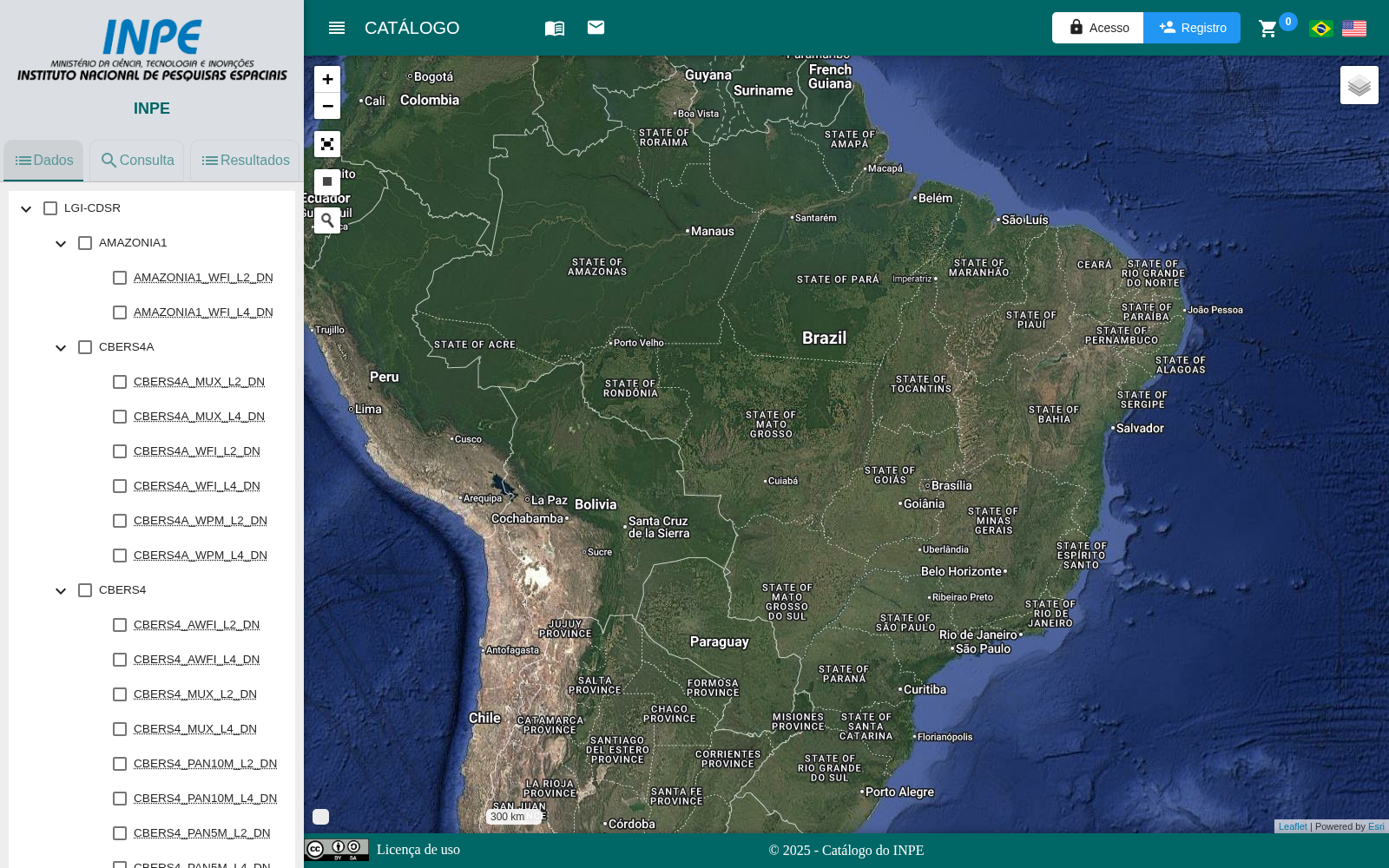1389x868 pixels.
Task: Open the hamburger menu icon
Action: click(337, 28)
